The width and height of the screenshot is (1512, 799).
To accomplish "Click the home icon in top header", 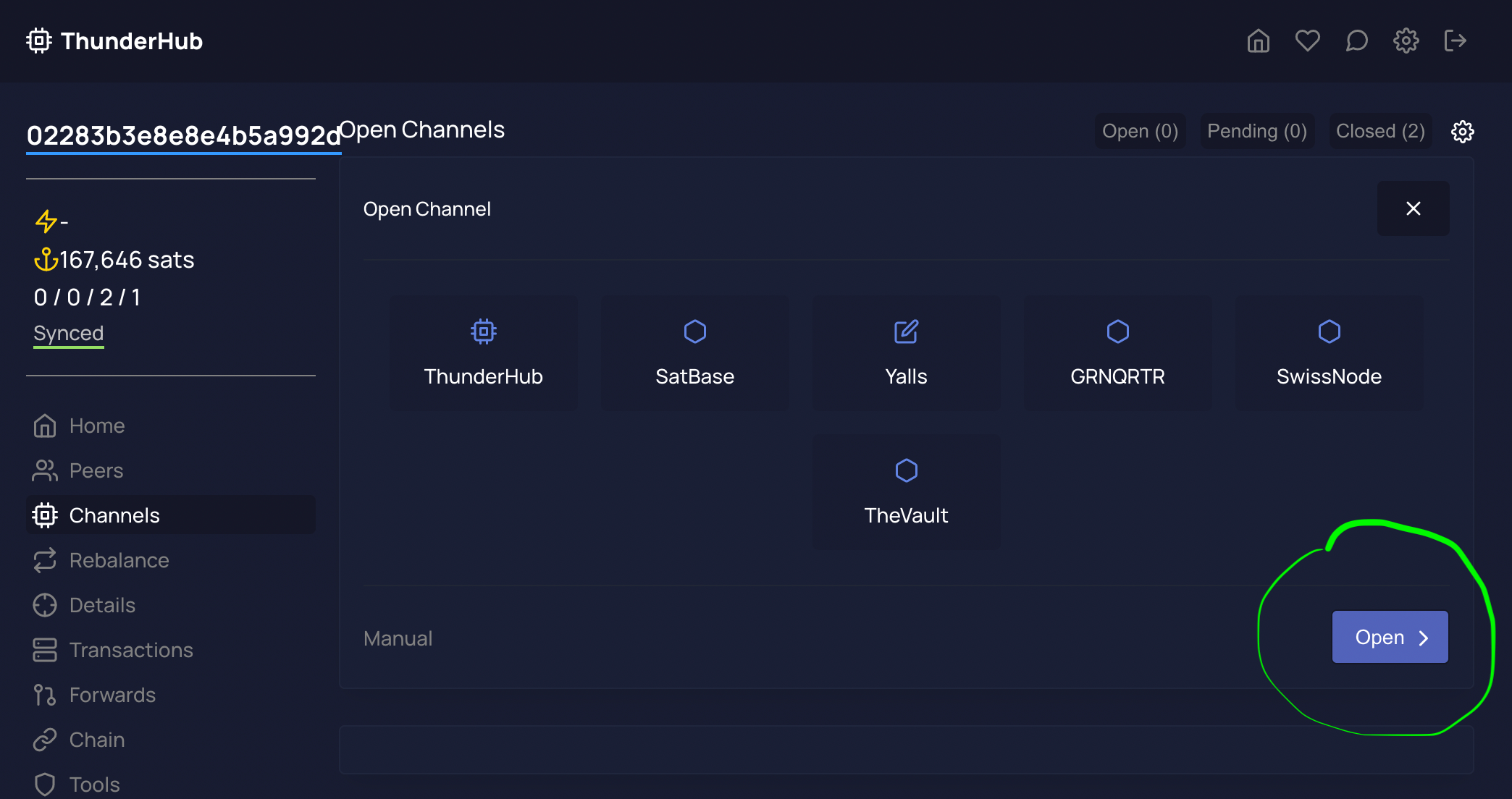I will (x=1258, y=41).
